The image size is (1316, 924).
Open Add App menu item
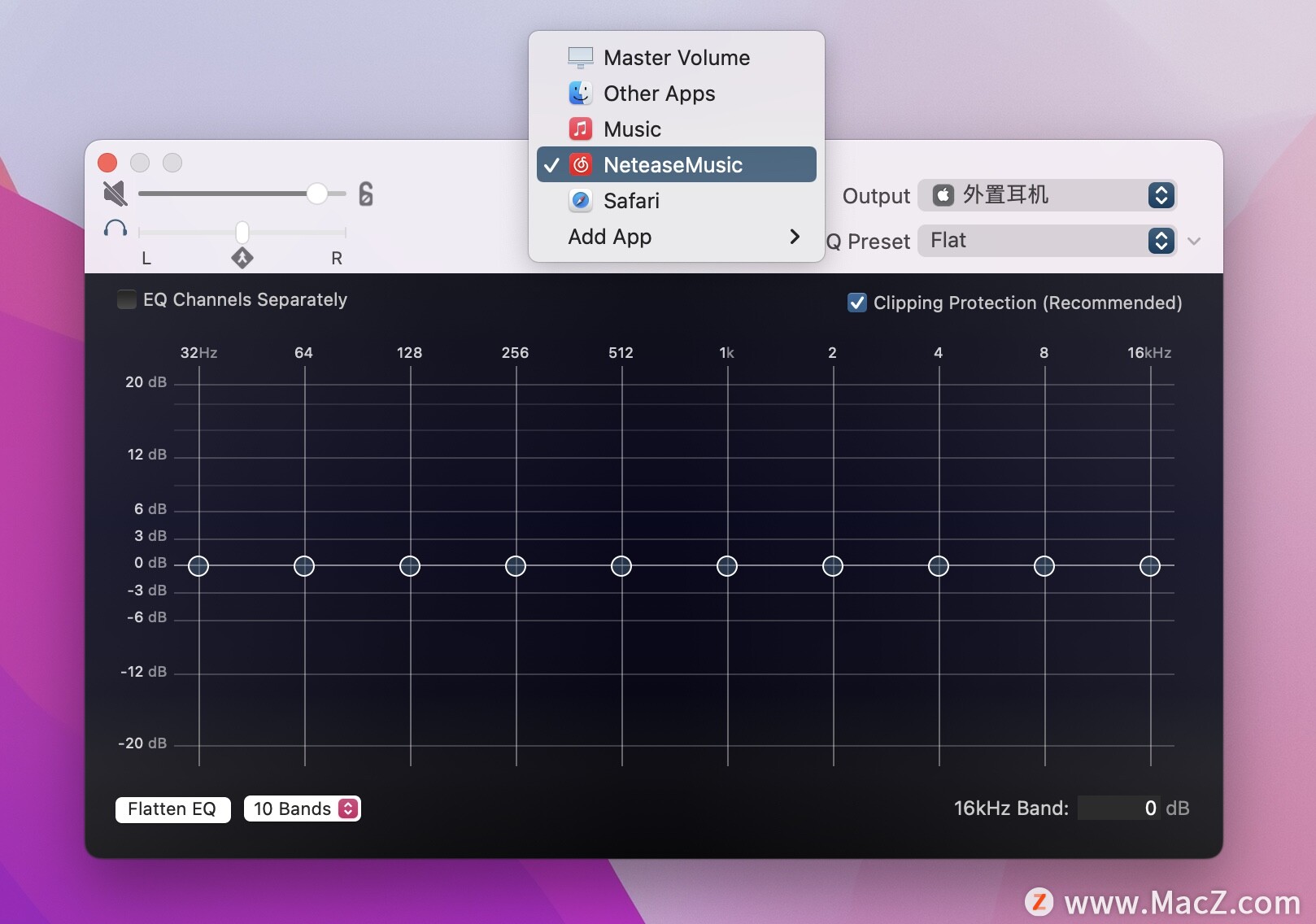[x=677, y=237]
